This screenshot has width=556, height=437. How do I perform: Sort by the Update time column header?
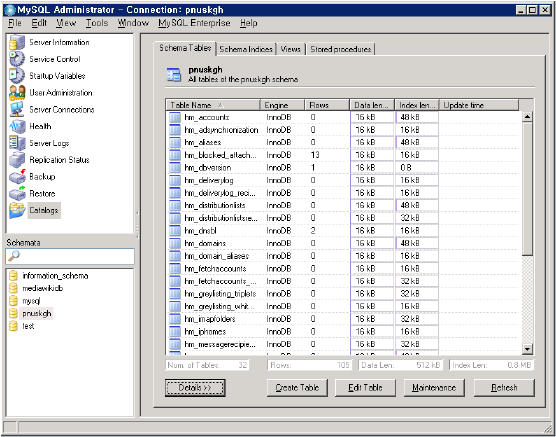pos(479,105)
